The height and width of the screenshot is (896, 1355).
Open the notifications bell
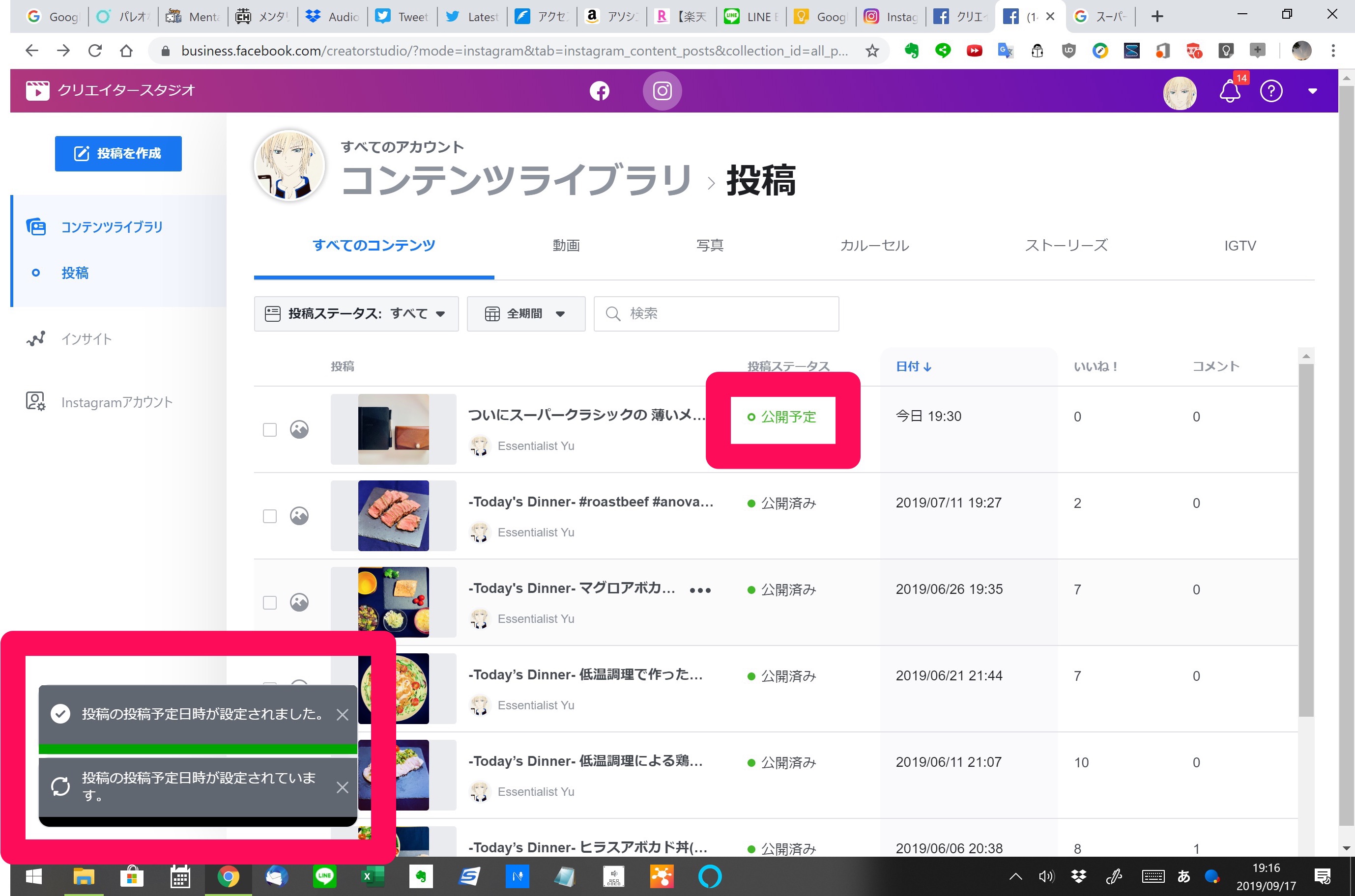click(x=1229, y=91)
